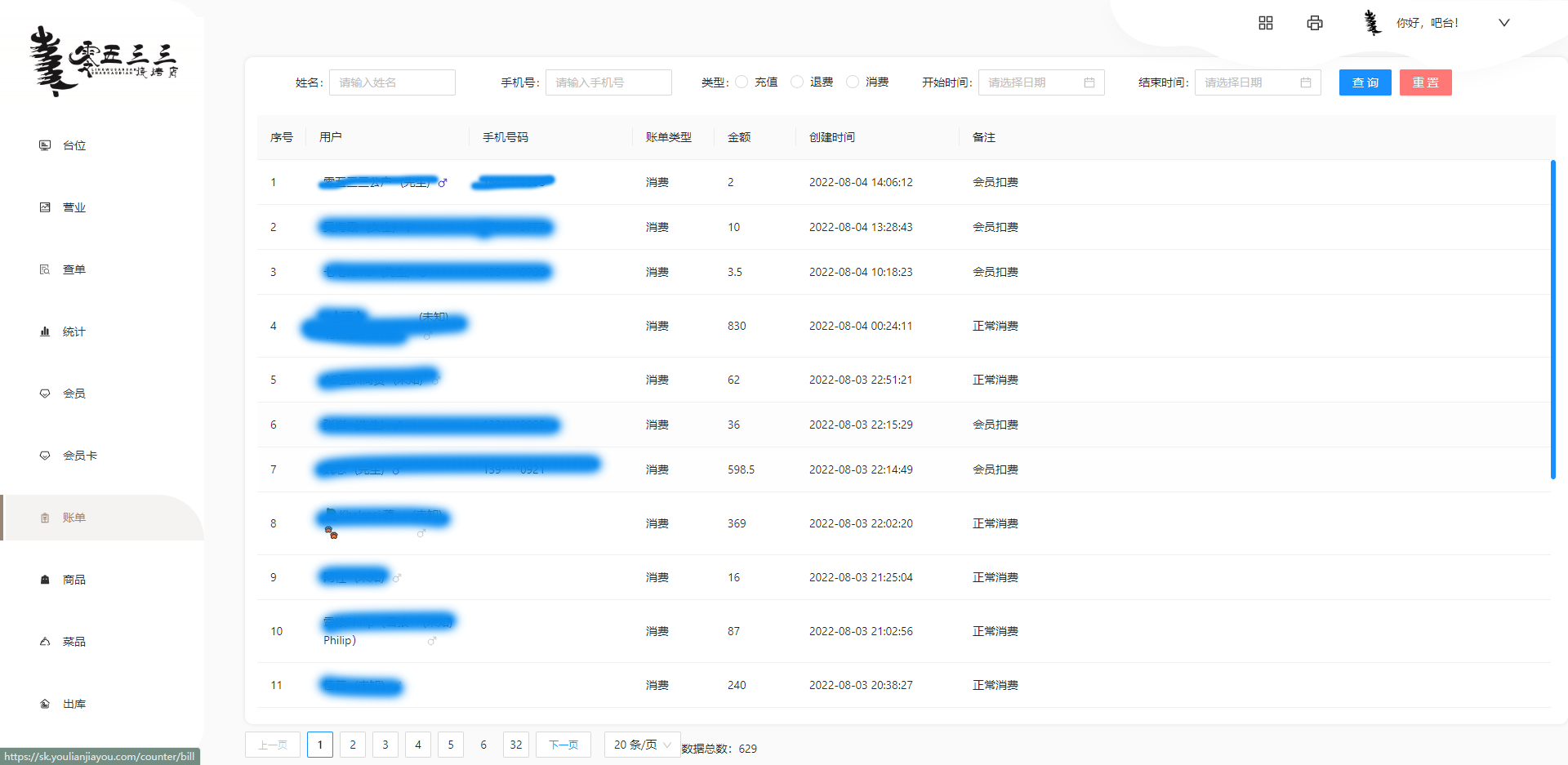Select the 退费 radio button
This screenshot has width=1568, height=765.
(797, 82)
